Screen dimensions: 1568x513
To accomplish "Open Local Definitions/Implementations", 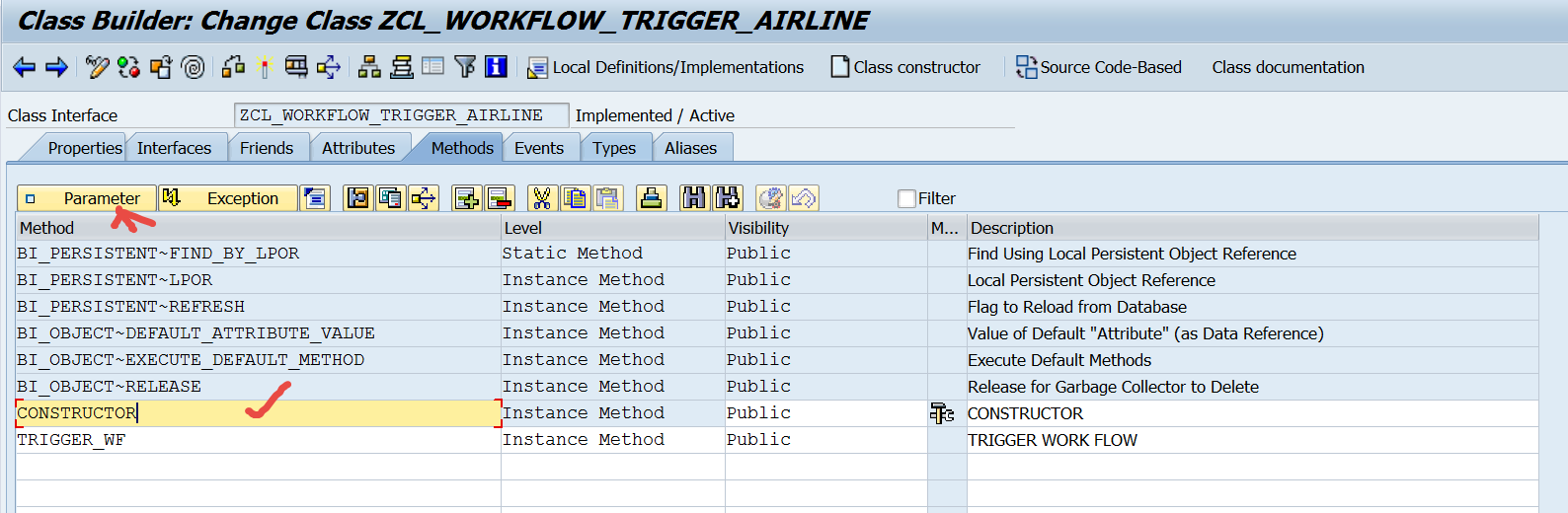I will click(x=666, y=67).
